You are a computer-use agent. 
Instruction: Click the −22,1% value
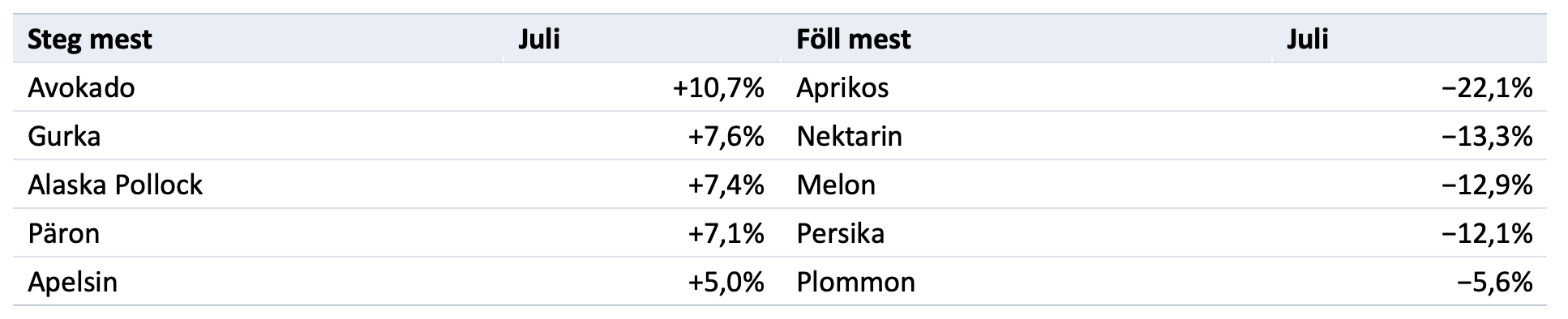(x=1487, y=87)
